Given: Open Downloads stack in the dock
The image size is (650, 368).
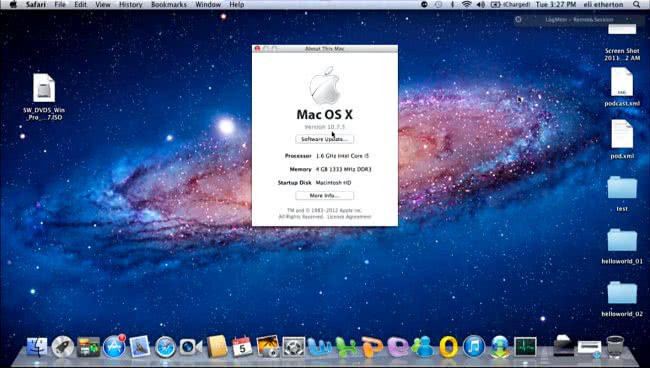Looking at the screenshot, I should [x=589, y=348].
